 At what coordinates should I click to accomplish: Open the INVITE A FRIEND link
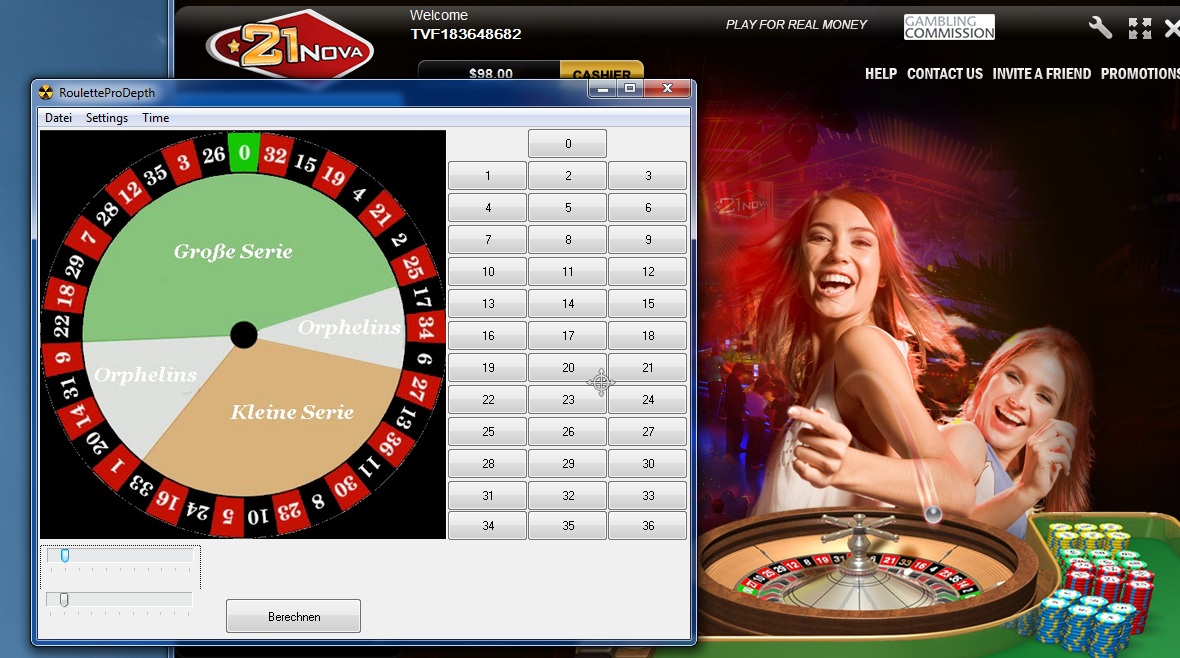1042,74
